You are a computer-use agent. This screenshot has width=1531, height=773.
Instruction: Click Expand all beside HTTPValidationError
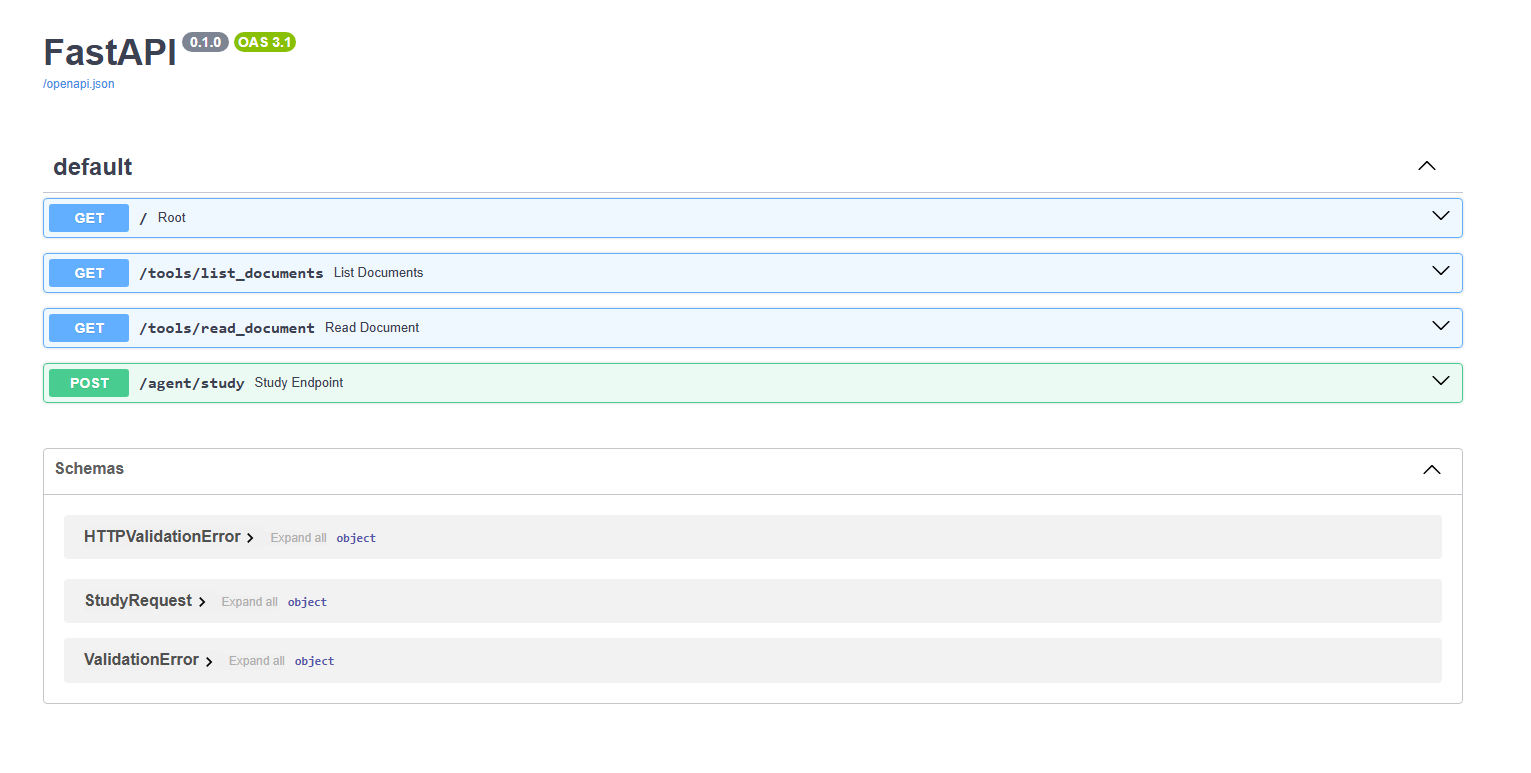point(298,538)
